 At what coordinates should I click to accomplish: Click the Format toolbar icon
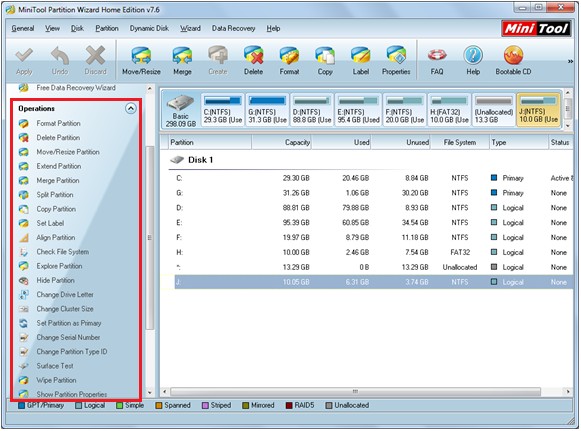[289, 56]
